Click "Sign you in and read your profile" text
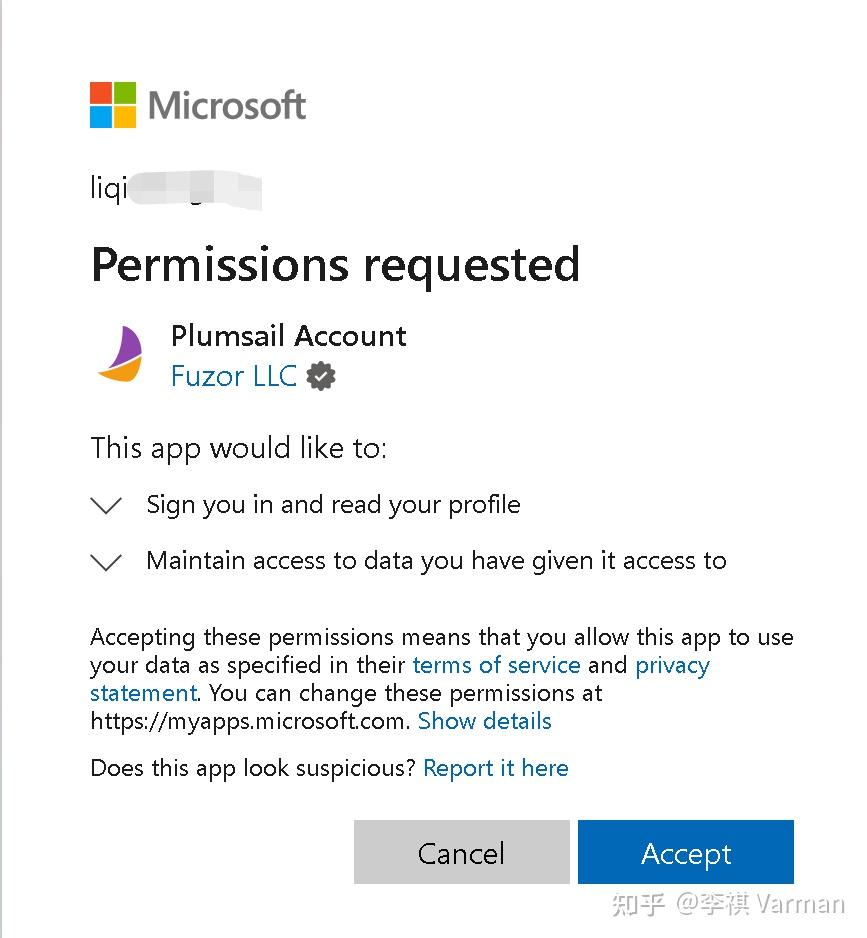 [x=333, y=505]
